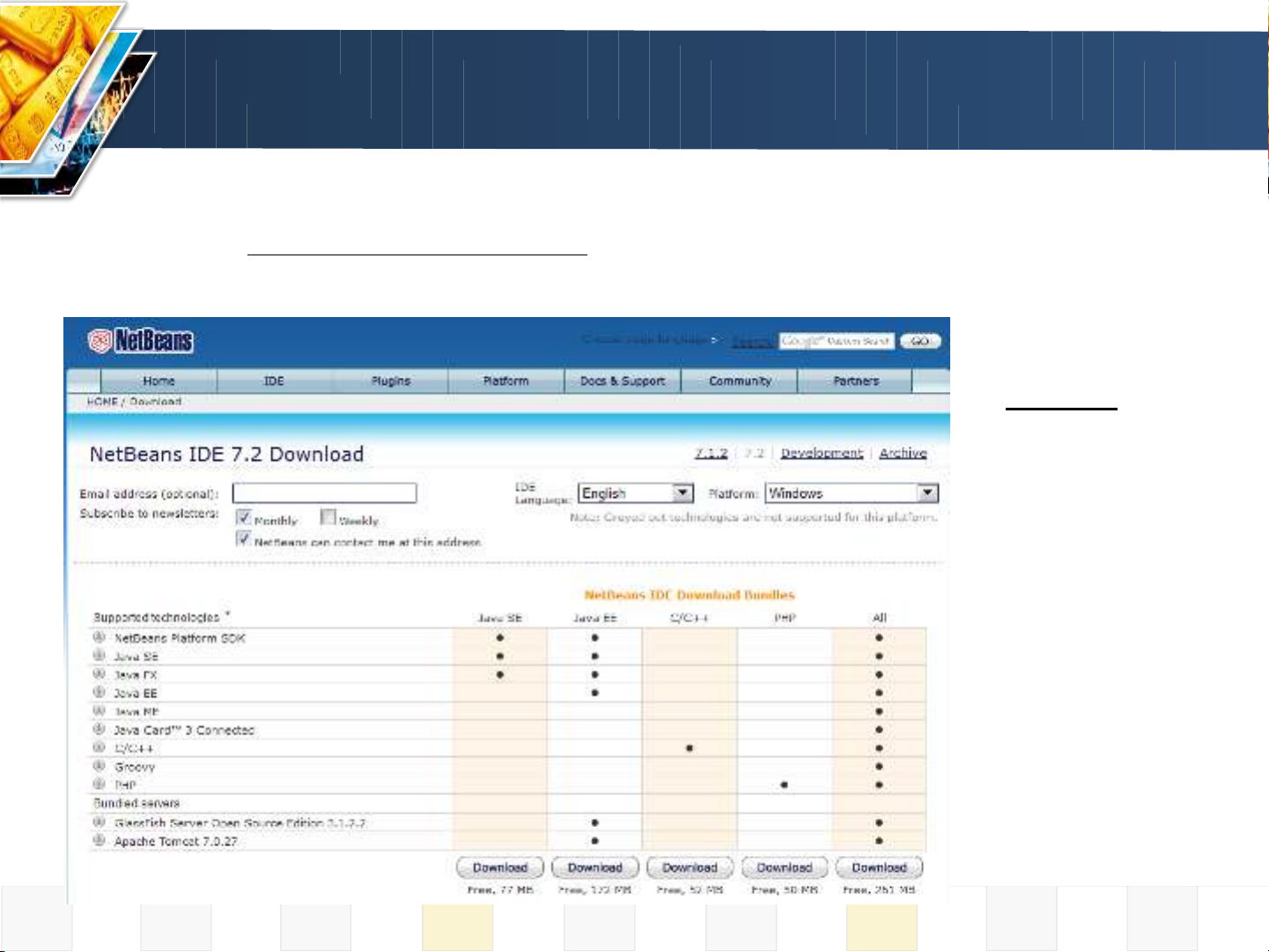Click the Java EE column header
Image resolution: width=1269 pixels, height=952 pixels.
click(x=595, y=618)
